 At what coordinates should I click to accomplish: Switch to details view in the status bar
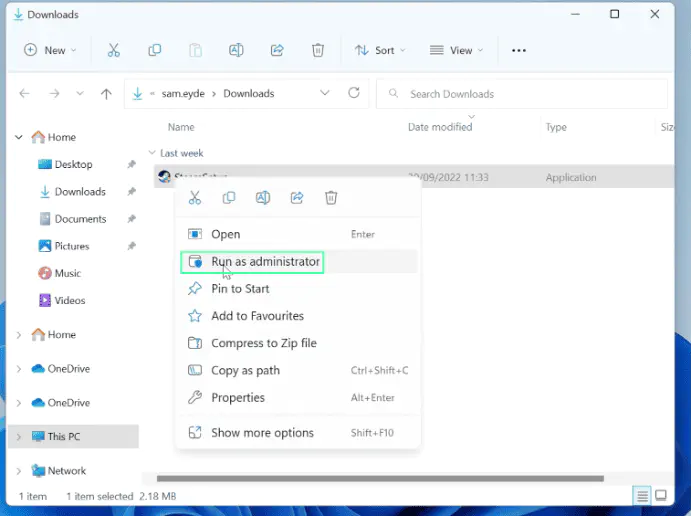[x=641, y=496]
